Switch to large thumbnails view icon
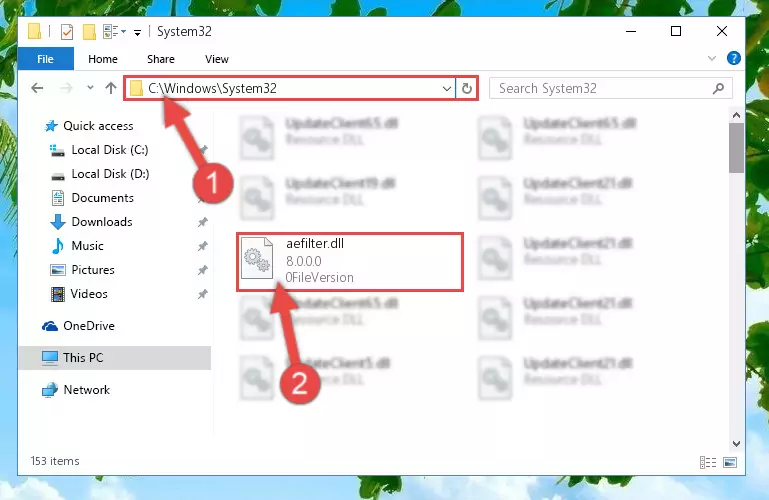Screen dimensions: 769x500 [x=730, y=462]
